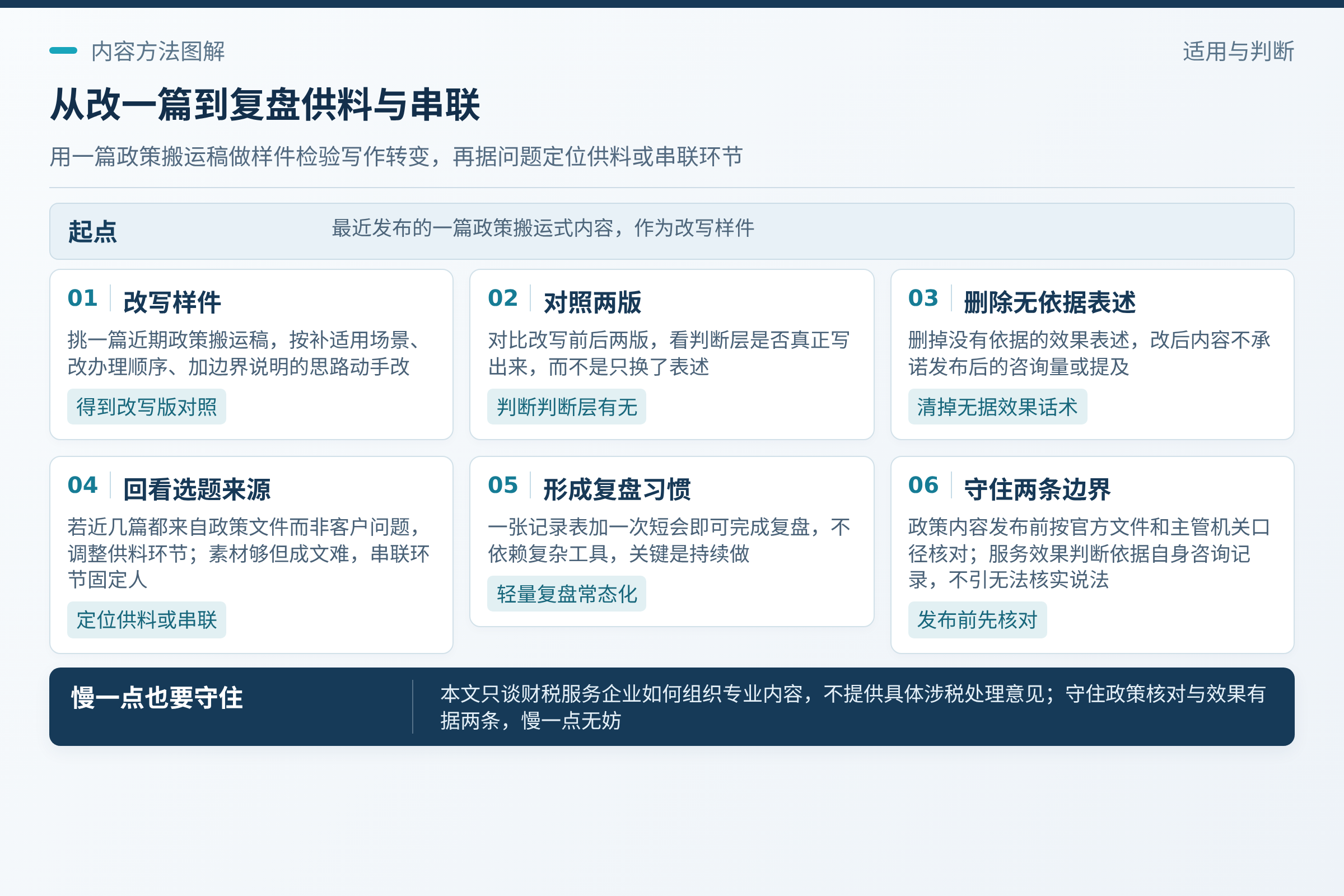Click the tag 定位供料或串联
The height and width of the screenshot is (896, 1344).
click(x=146, y=620)
